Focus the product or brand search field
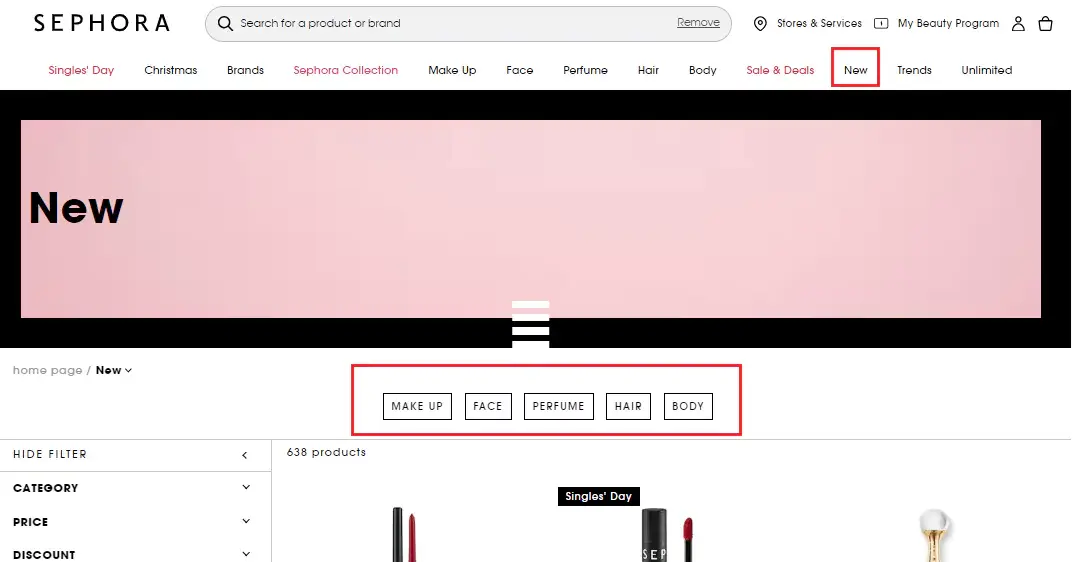 pyautogui.click(x=450, y=23)
